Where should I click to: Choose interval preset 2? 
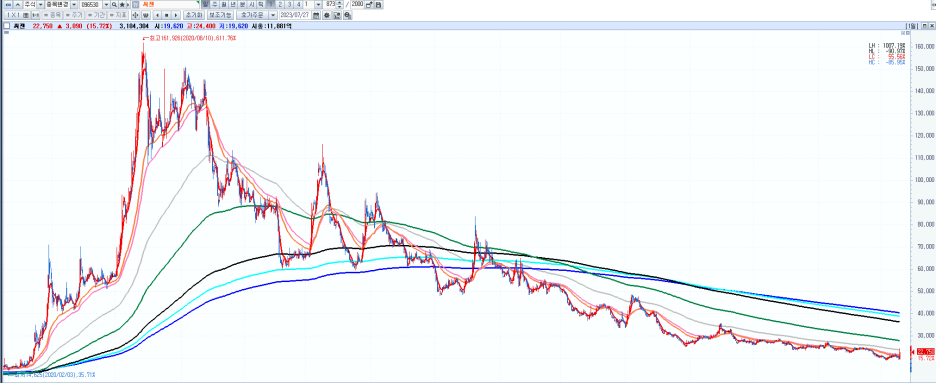280,4
